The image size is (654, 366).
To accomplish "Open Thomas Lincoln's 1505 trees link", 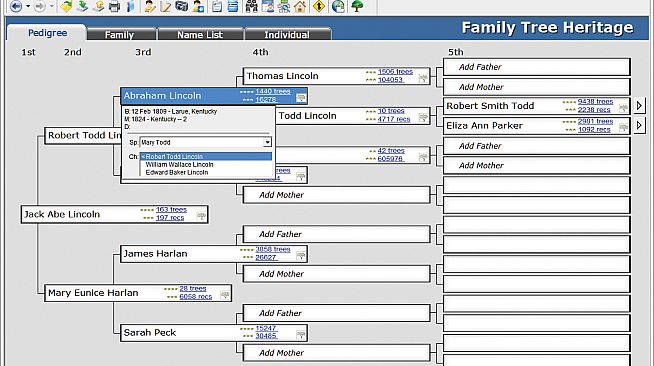I will point(395,72).
